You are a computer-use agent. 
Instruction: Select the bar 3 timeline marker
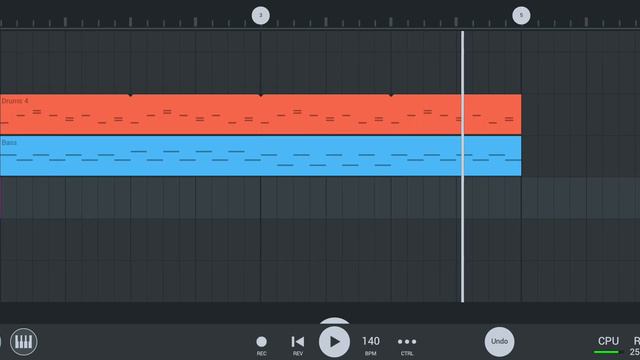[x=261, y=16]
